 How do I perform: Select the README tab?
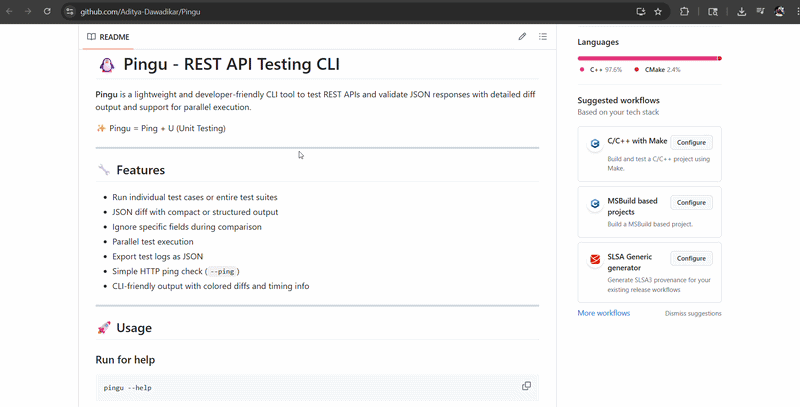pyautogui.click(x=108, y=37)
